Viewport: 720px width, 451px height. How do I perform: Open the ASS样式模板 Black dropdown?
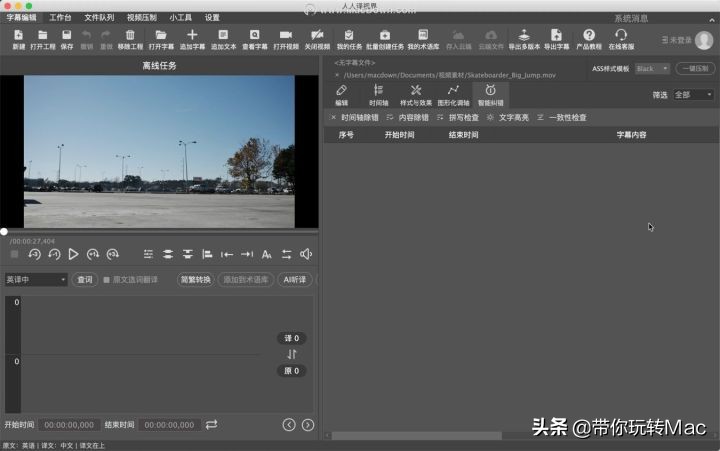pos(652,68)
